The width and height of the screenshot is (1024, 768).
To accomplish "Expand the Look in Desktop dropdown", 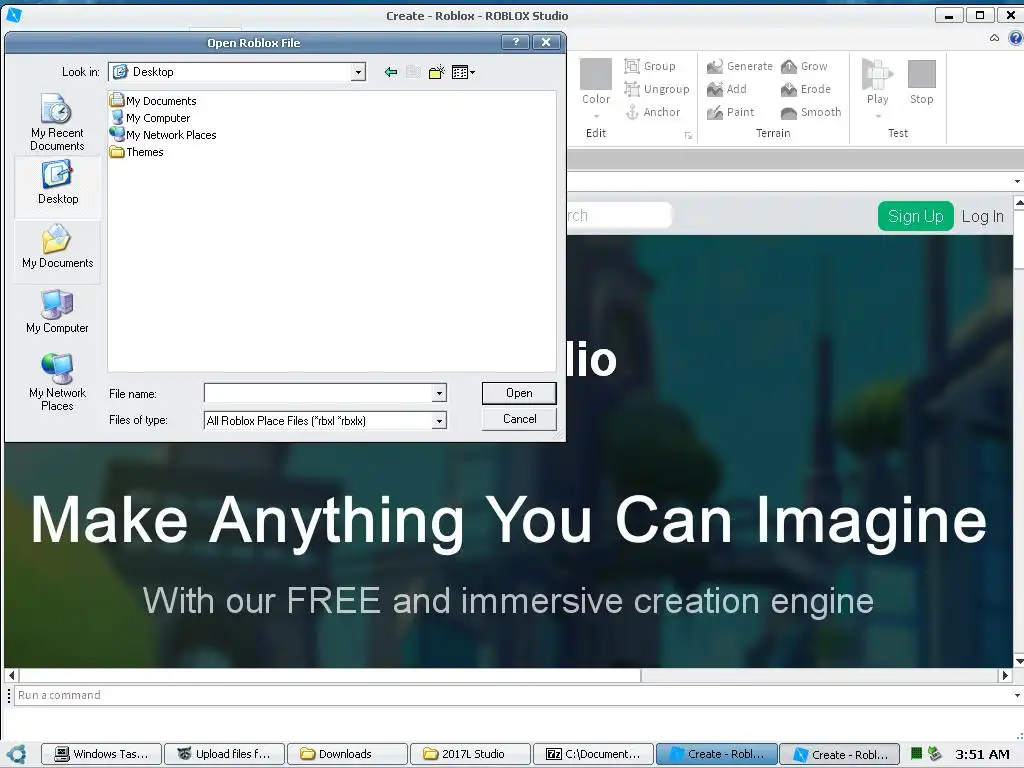I will pos(358,72).
